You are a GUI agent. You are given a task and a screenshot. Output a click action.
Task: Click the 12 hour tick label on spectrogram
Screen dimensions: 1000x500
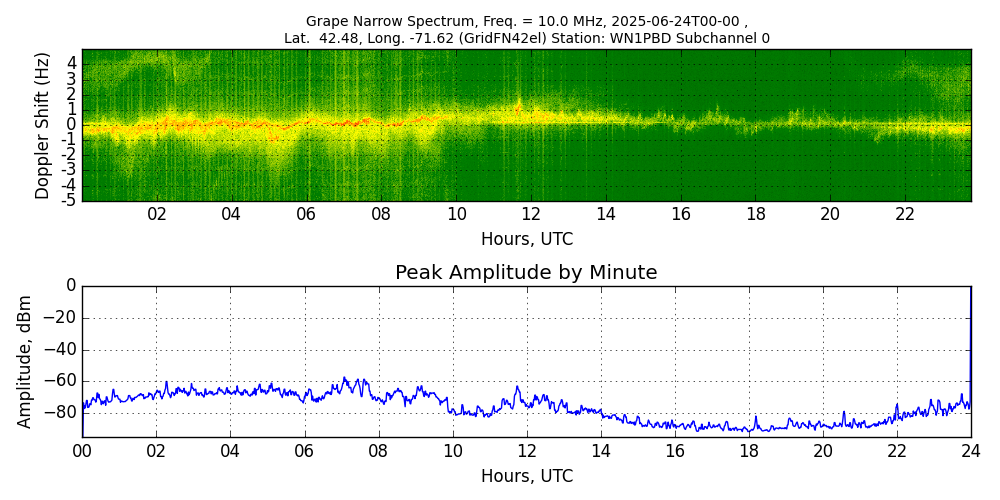531,214
